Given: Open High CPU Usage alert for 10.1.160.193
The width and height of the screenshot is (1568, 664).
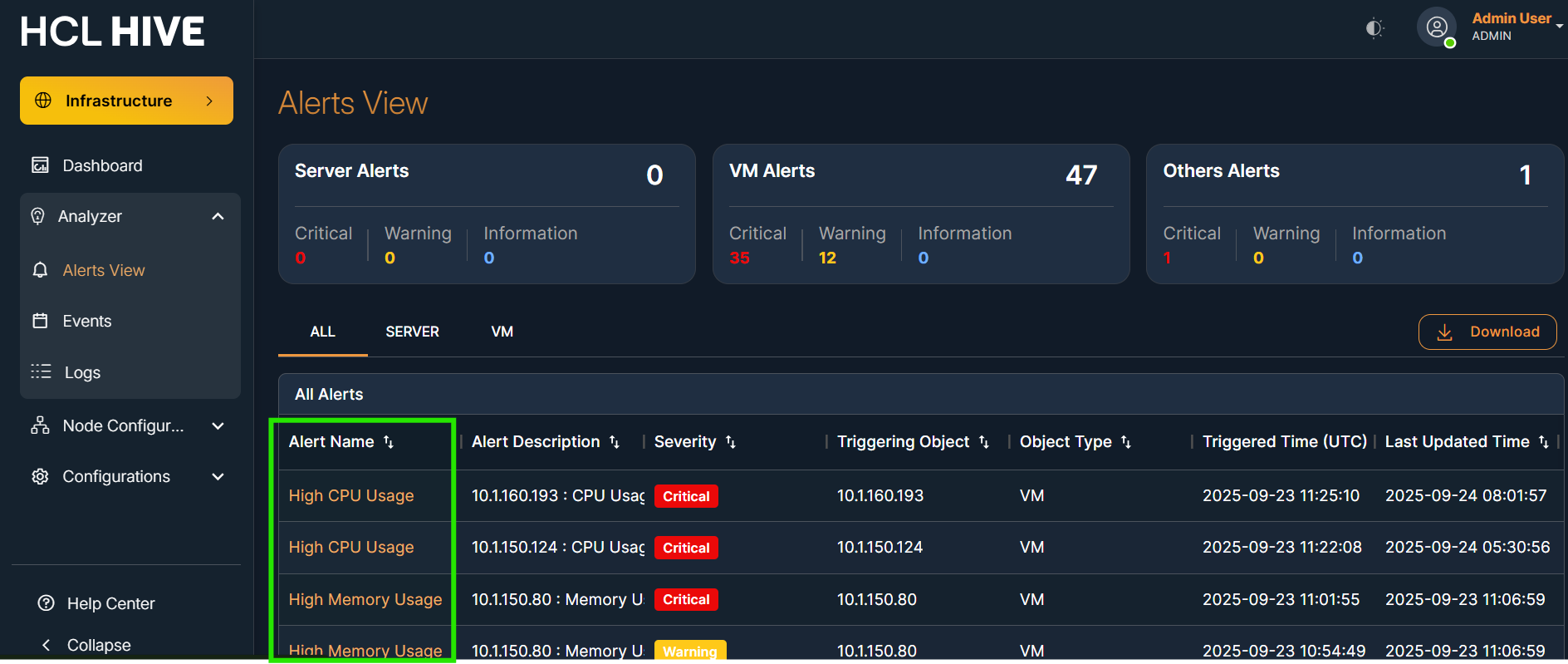Looking at the screenshot, I should [351, 496].
